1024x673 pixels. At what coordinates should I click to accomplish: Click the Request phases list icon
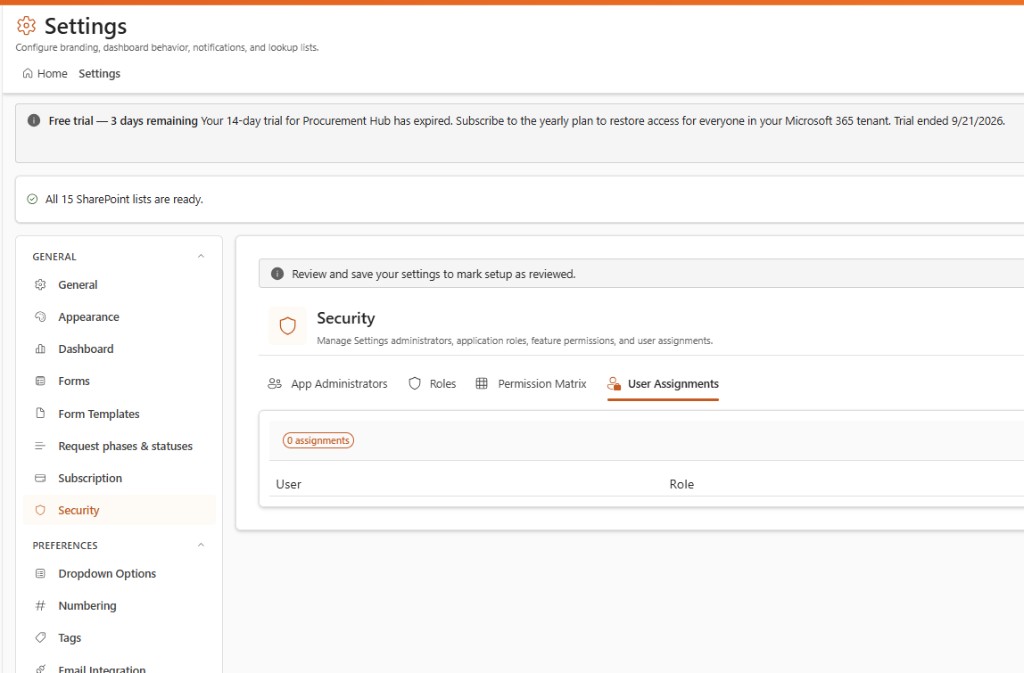[40, 446]
